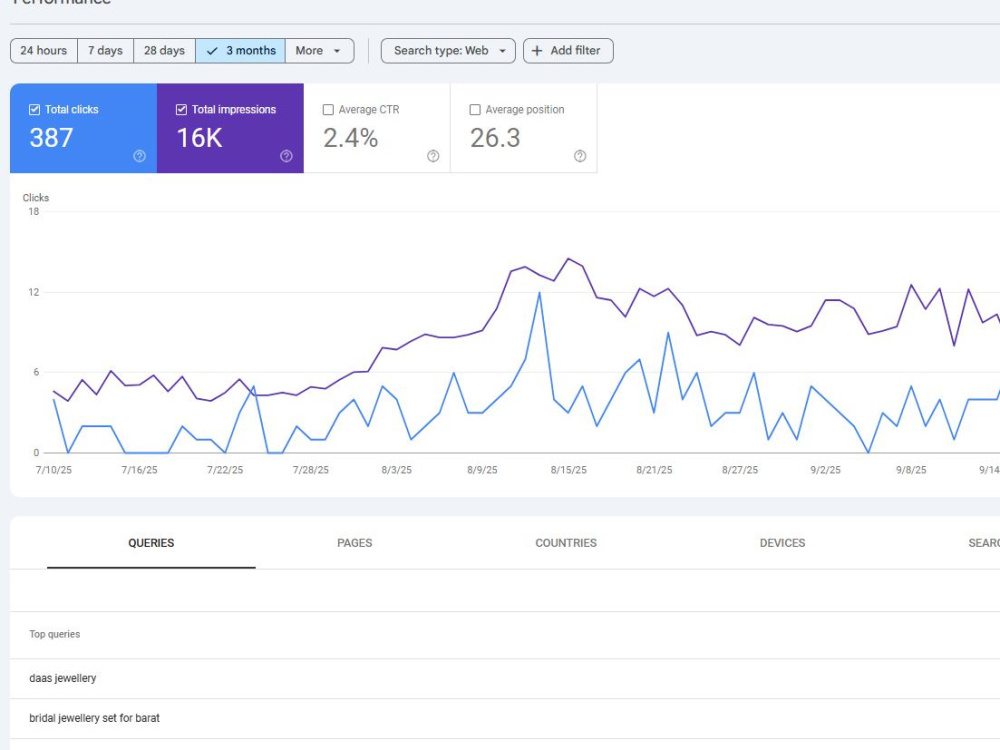1000x750 pixels.
Task: Switch to the Pages tab
Action: pyautogui.click(x=355, y=543)
